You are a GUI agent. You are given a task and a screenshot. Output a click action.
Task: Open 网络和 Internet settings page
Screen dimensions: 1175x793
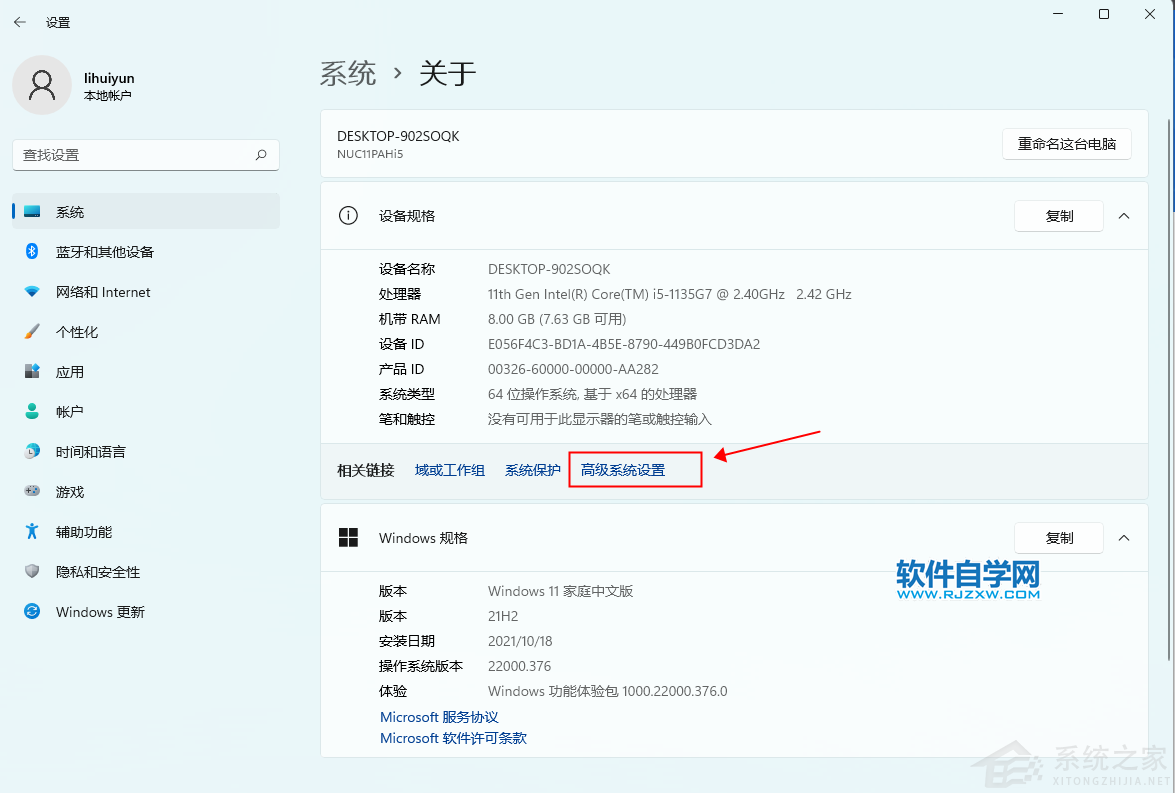[146, 292]
